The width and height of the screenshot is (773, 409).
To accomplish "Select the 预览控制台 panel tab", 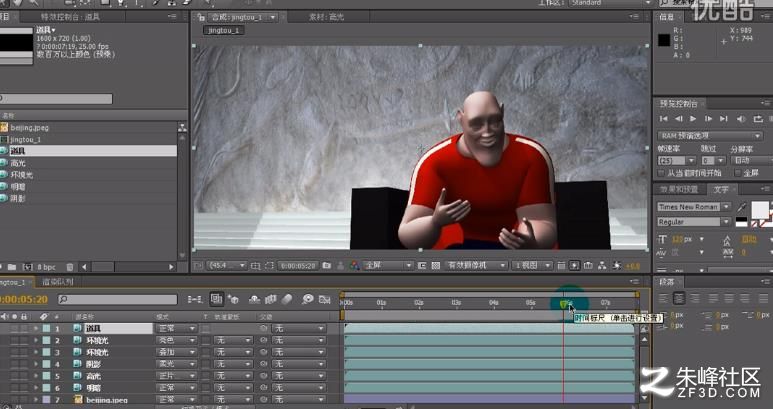I will pyautogui.click(x=679, y=103).
